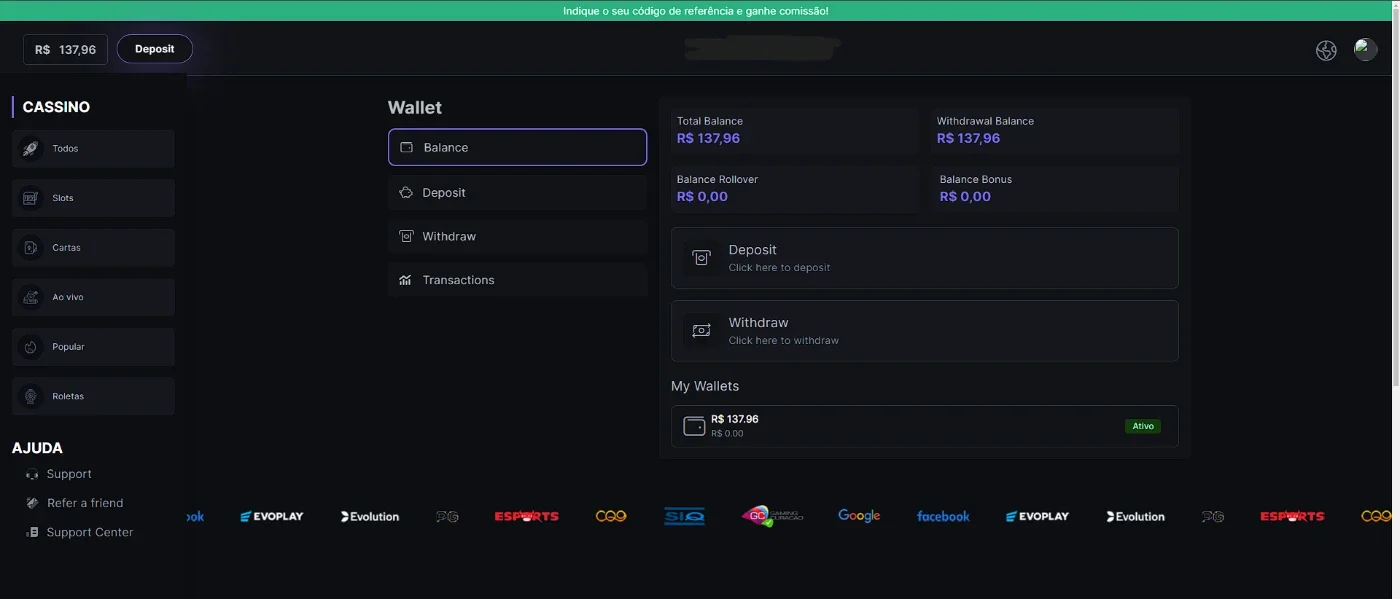The image size is (1400, 599).
Task: Open the Ao vivo casino category
Action: pos(93,297)
